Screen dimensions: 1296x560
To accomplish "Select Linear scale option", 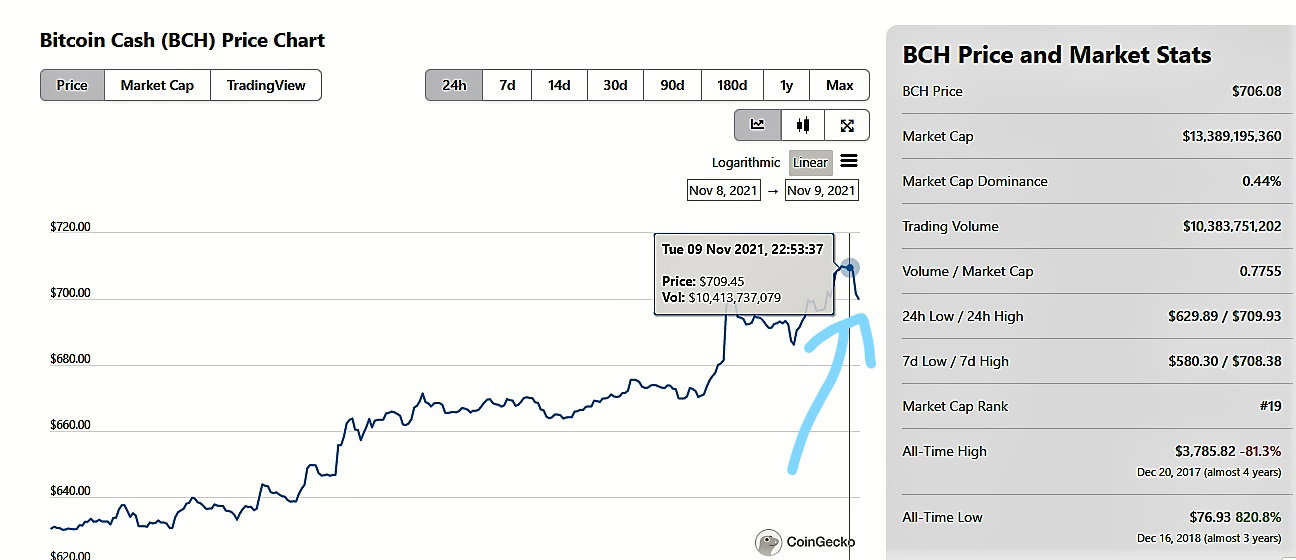I will point(810,162).
